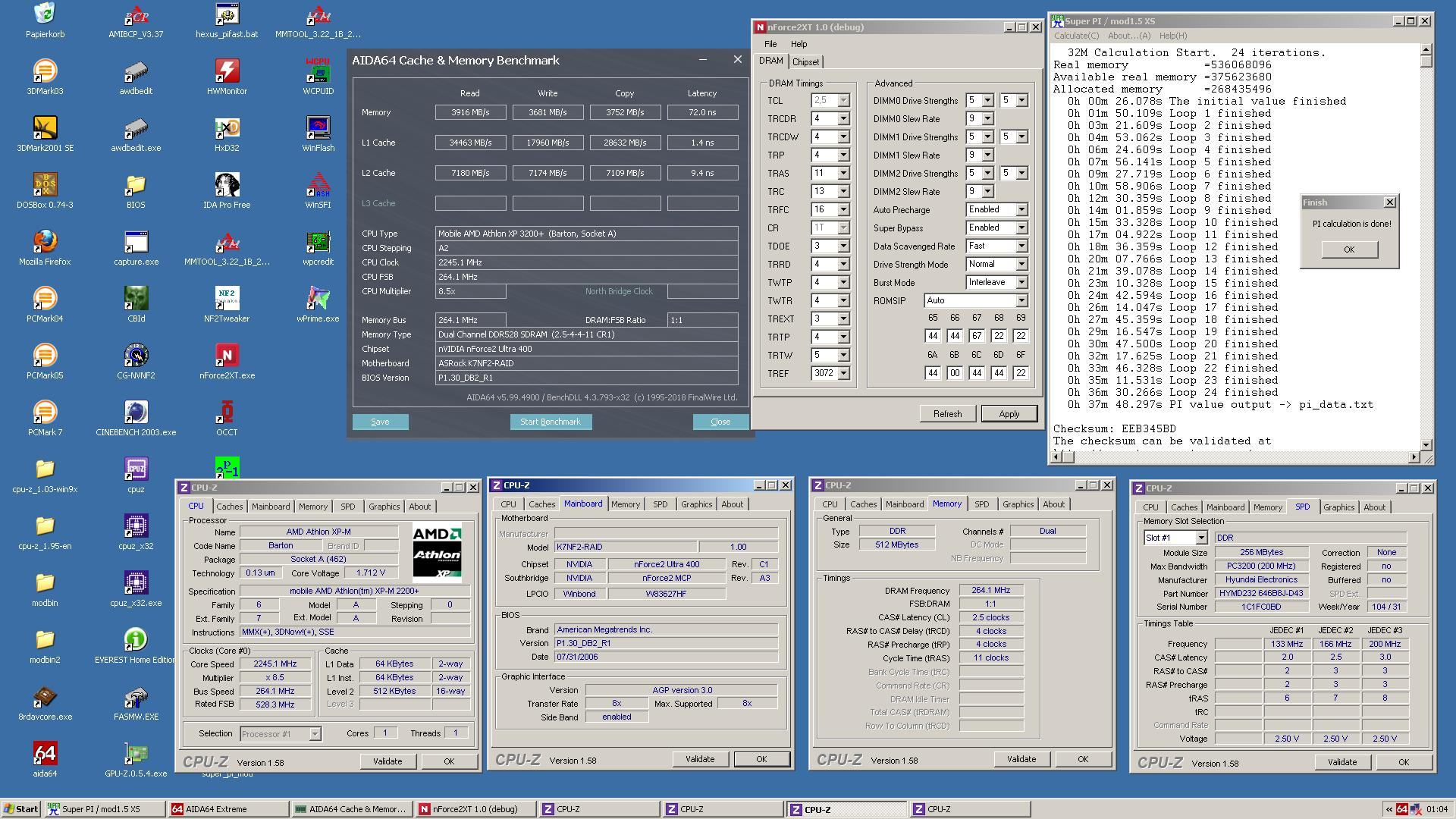Open the Auto Precharge dropdown
This screenshot has height=819, width=1456.
click(1021, 210)
